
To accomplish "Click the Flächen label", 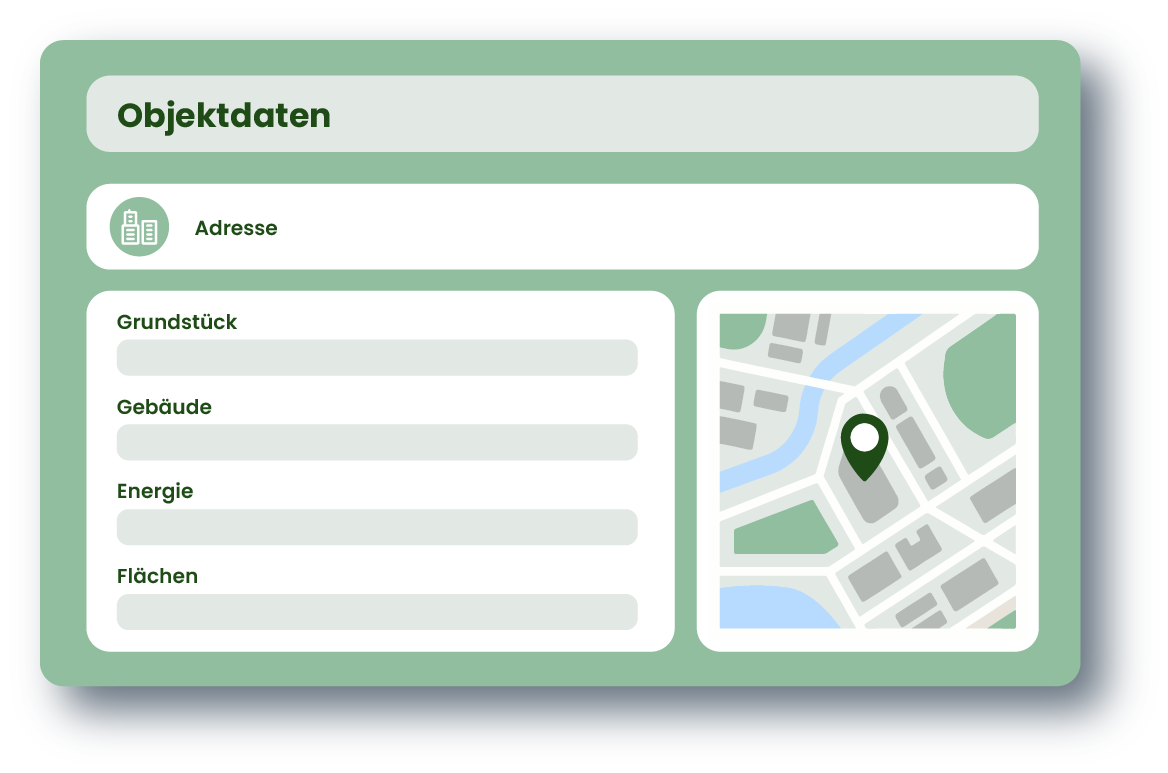I will [157, 576].
